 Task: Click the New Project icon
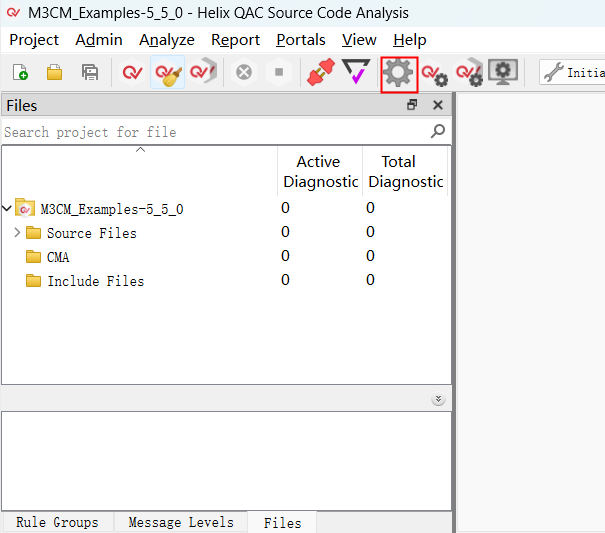coord(20,72)
